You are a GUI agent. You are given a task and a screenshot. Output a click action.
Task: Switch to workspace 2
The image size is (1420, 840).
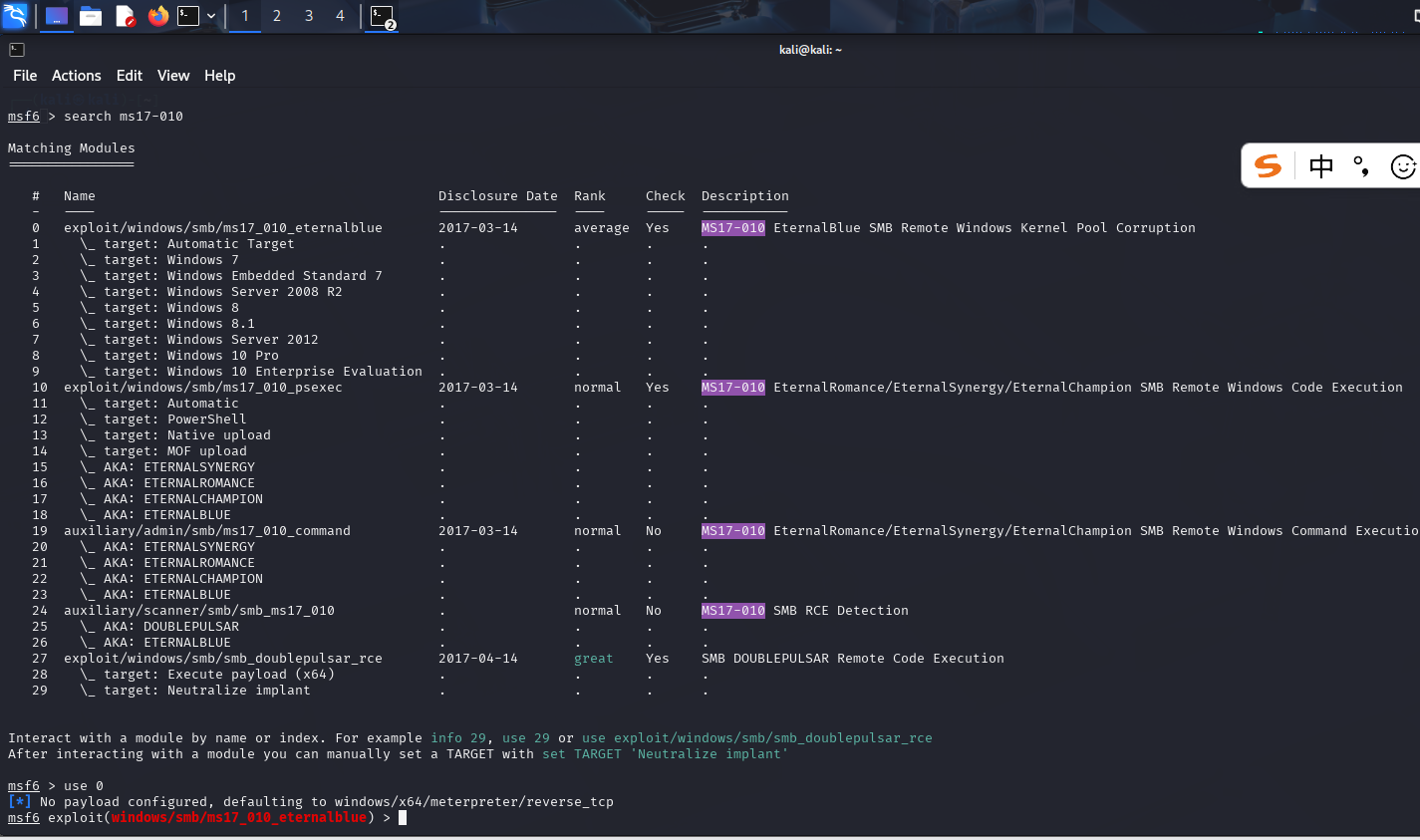[277, 16]
